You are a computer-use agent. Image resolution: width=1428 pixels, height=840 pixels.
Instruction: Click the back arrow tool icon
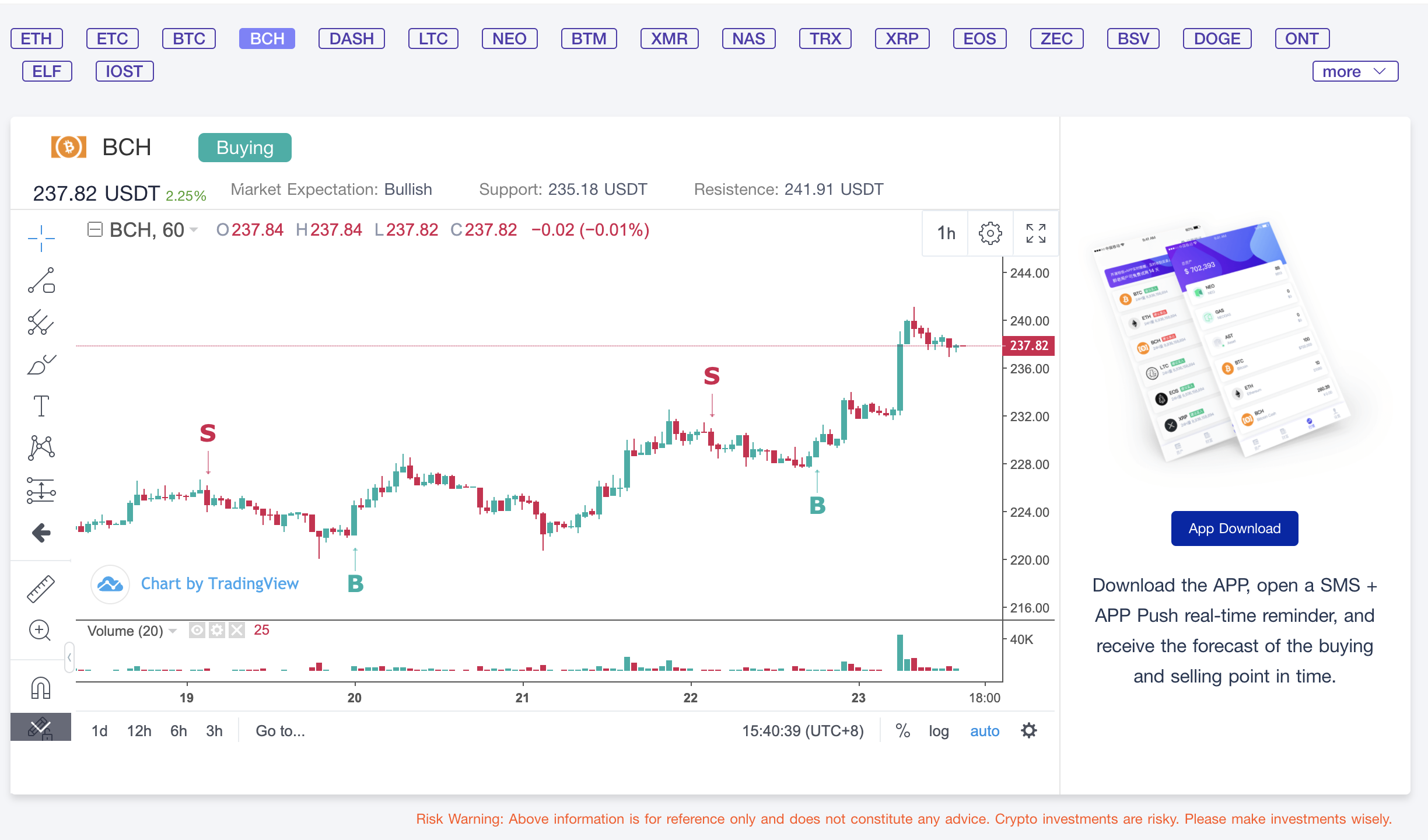click(x=41, y=533)
